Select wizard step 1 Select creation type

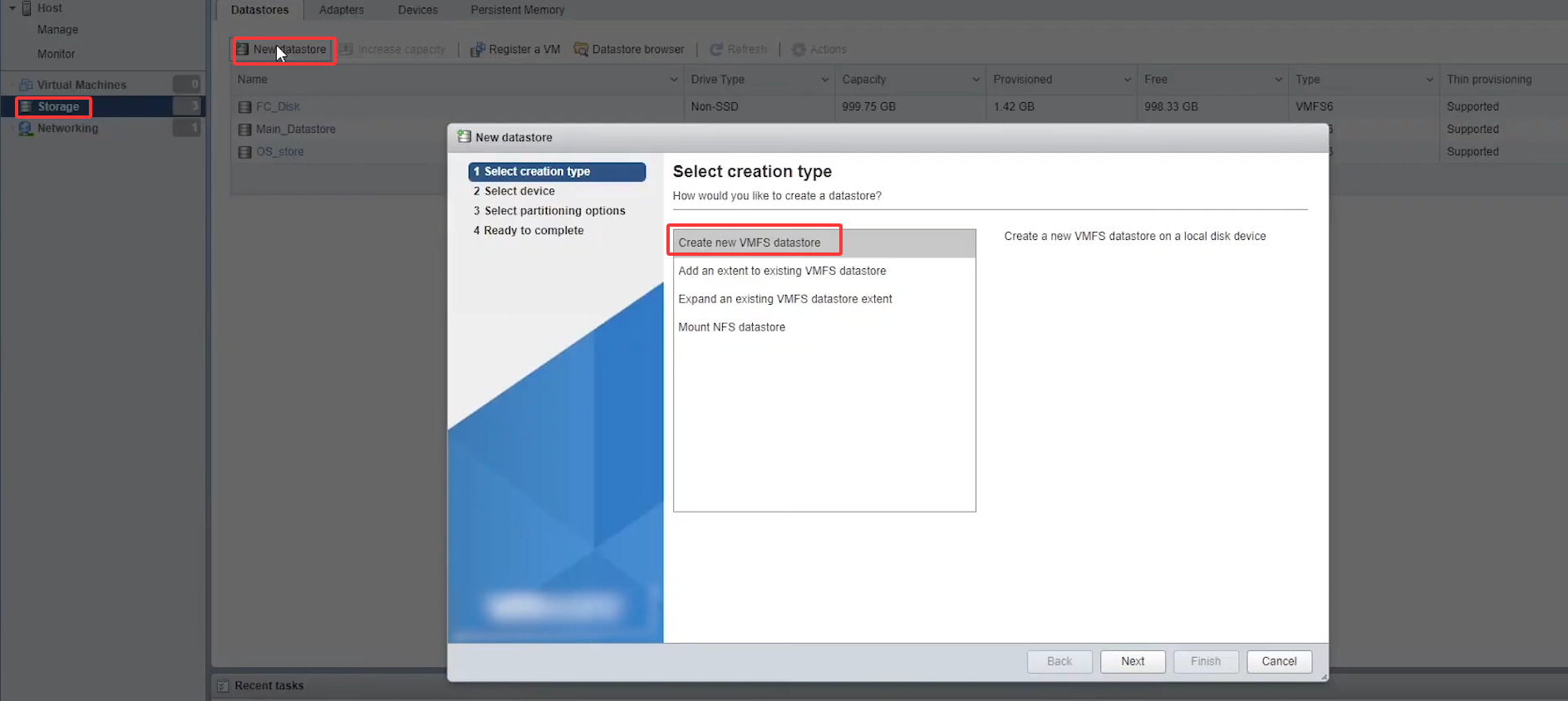tap(557, 172)
